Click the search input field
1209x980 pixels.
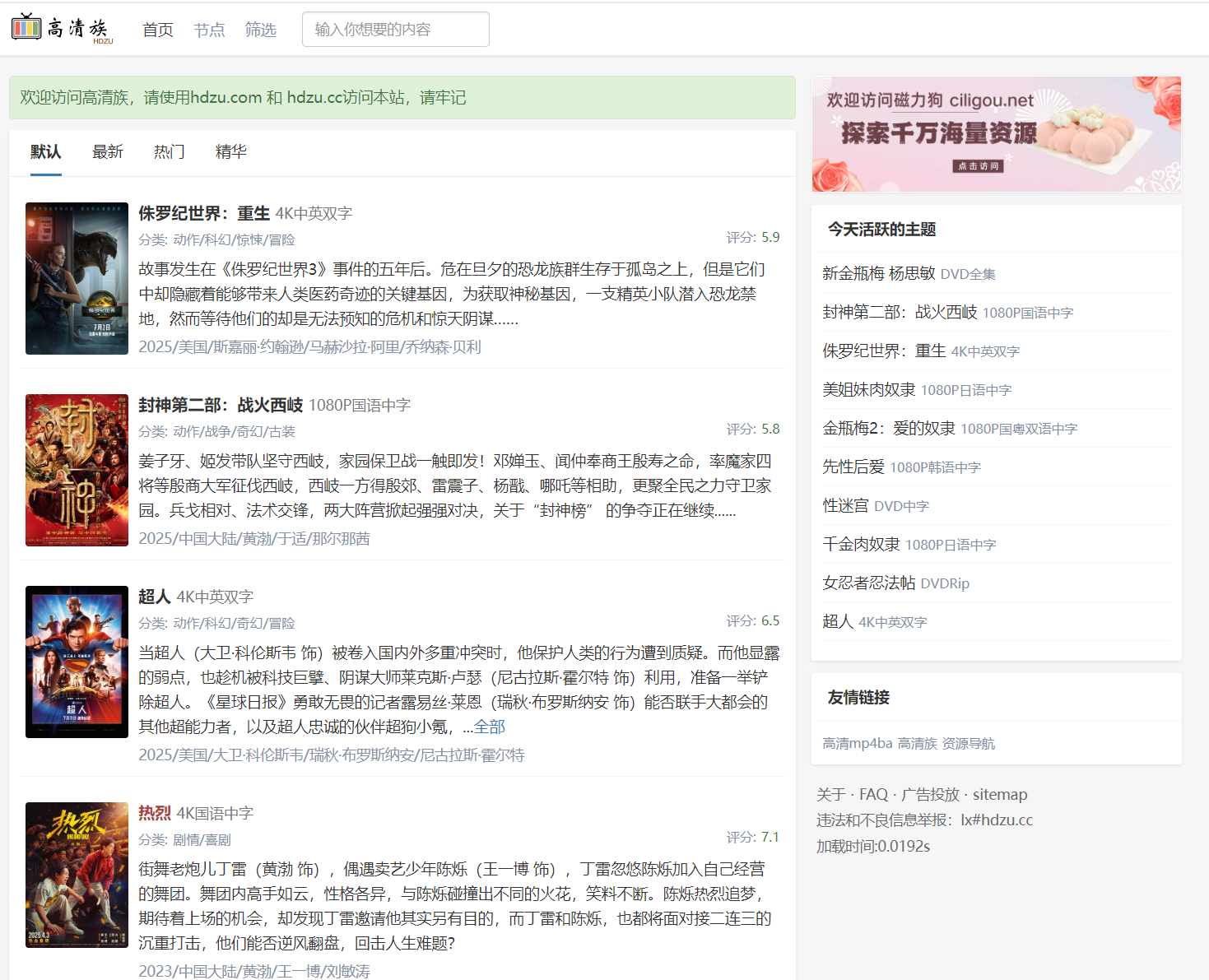coord(395,29)
